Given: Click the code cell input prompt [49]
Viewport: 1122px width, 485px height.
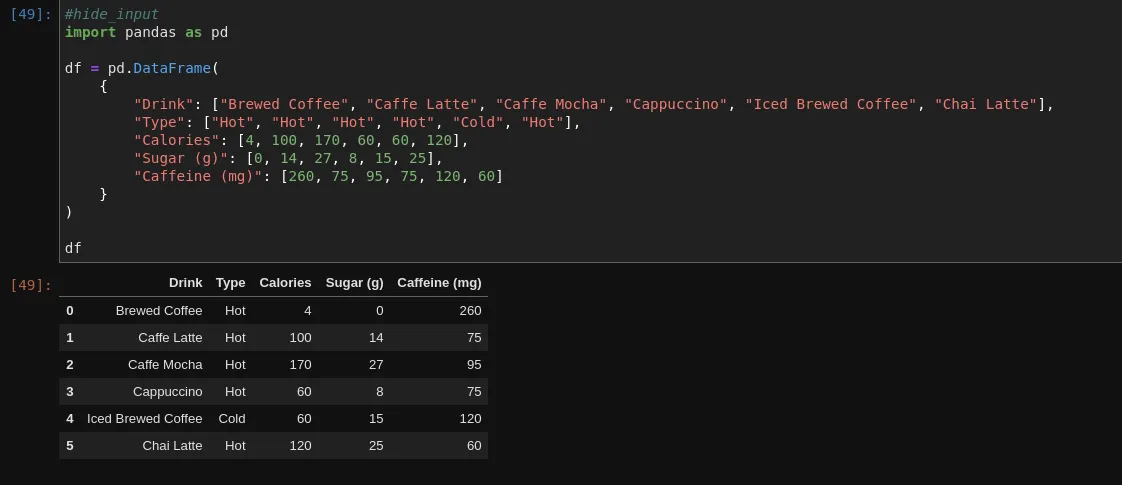Looking at the screenshot, I should [x=30, y=15].
